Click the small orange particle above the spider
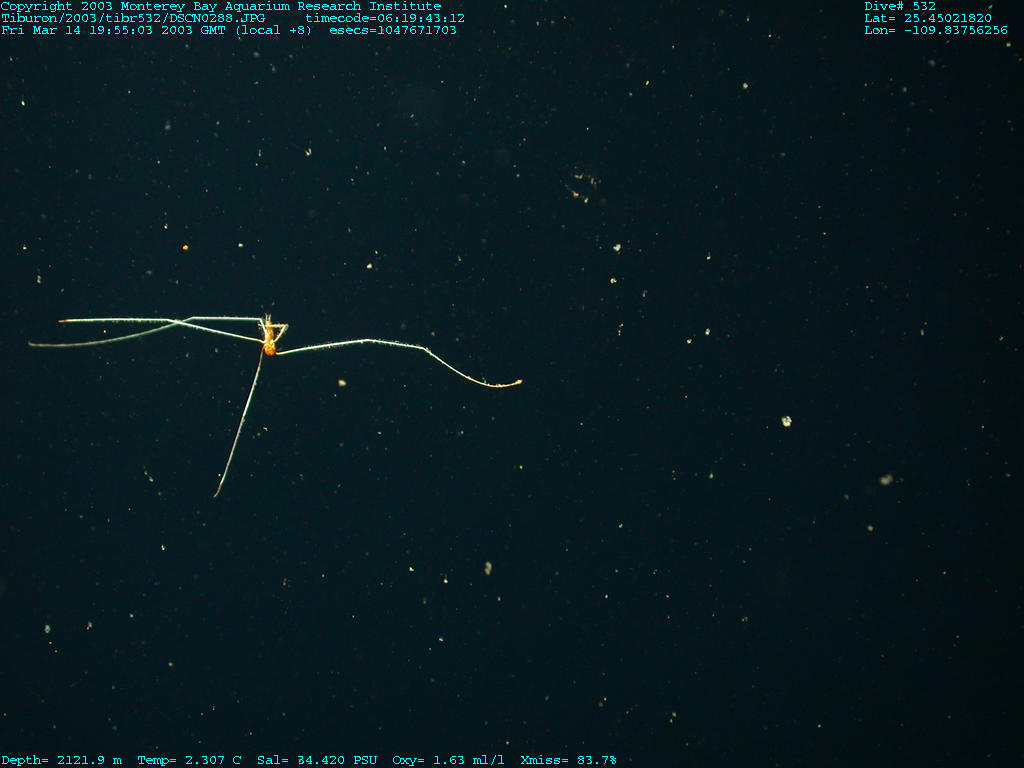 185,247
